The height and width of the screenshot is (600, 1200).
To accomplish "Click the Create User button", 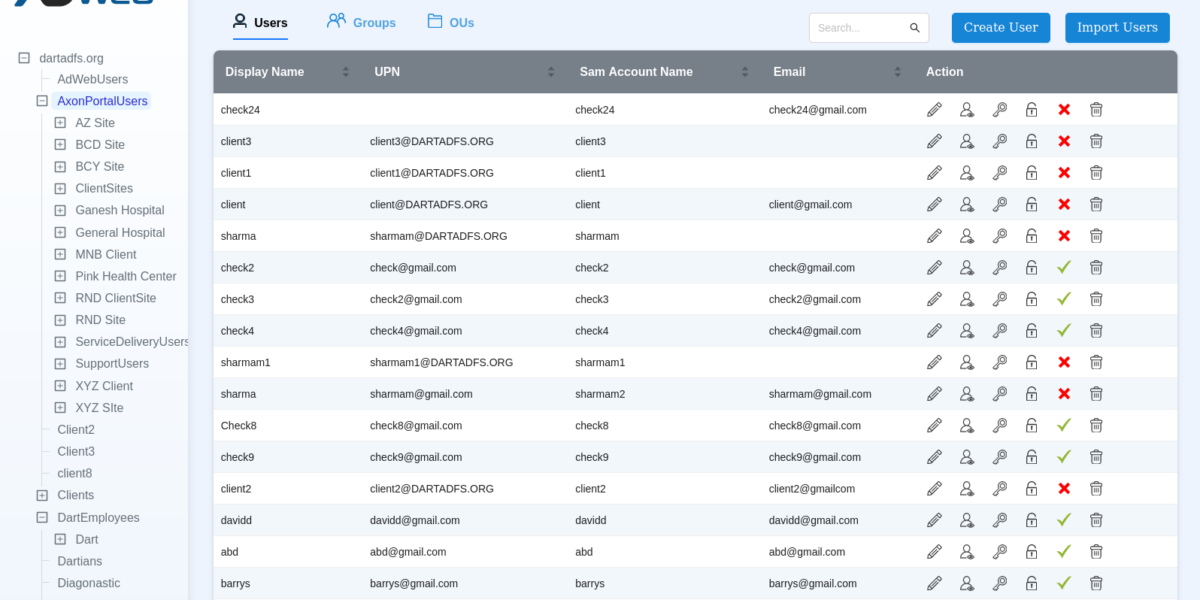I will 1000,28.
